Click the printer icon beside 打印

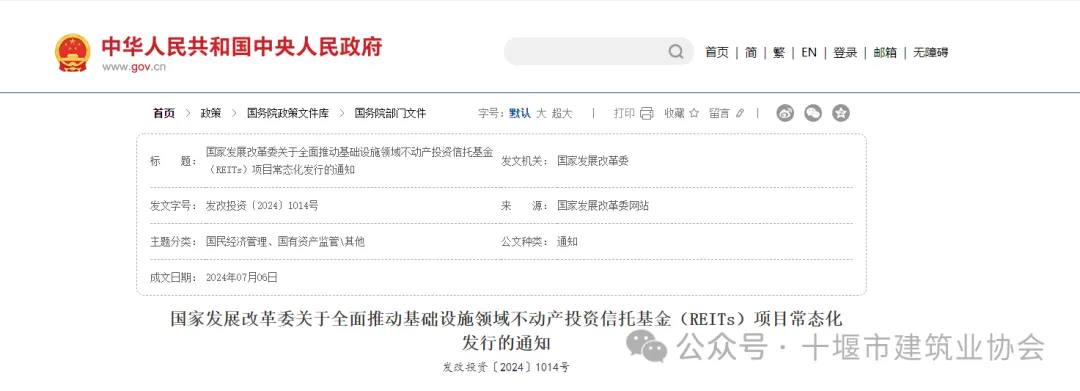coord(646,113)
